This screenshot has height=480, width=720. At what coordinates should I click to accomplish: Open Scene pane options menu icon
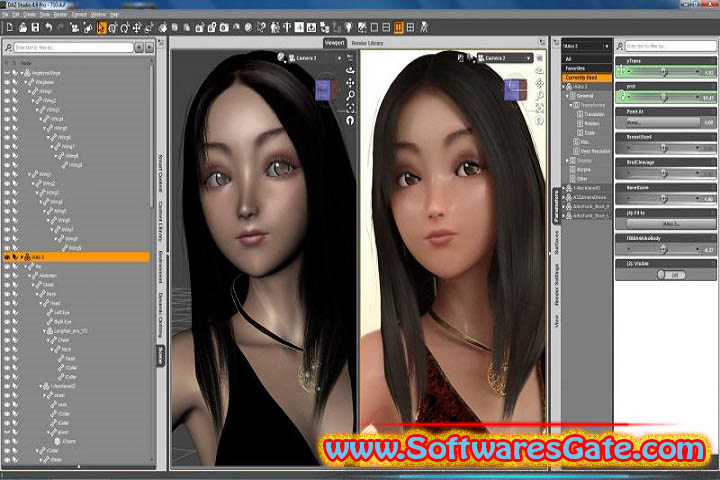pyautogui.click(x=161, y=43)
